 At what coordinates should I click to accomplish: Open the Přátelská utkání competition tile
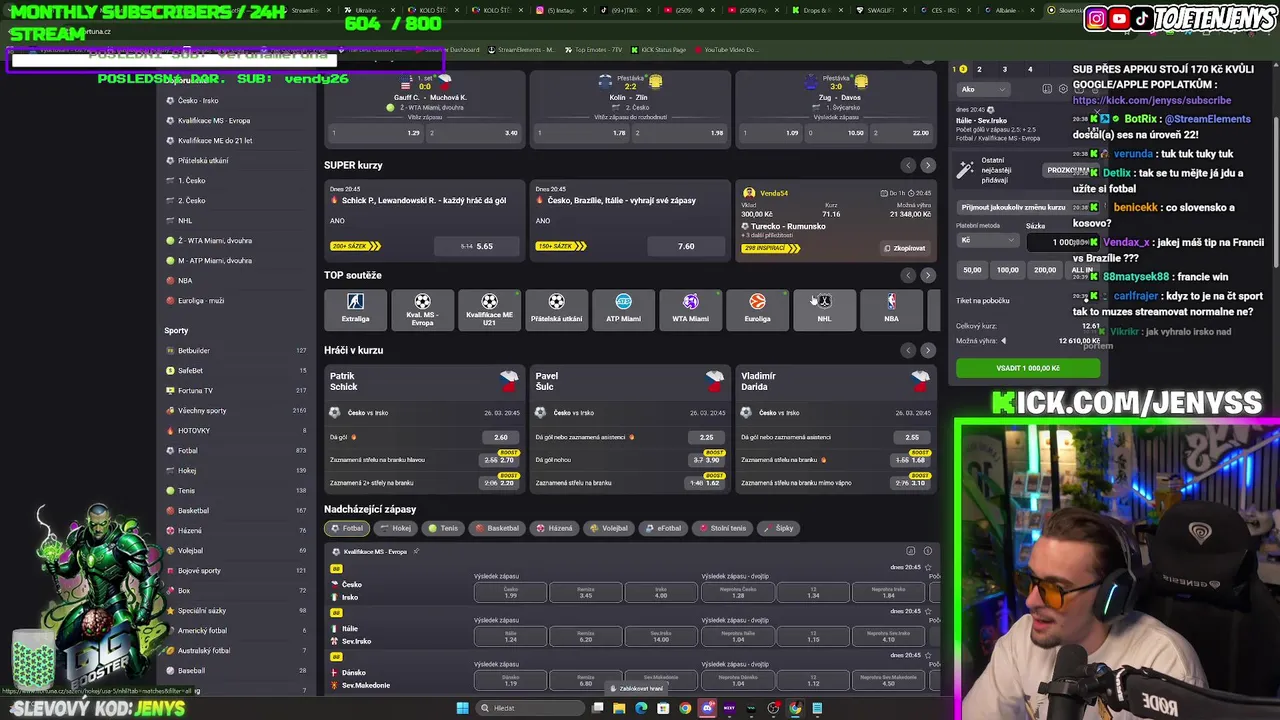(556, 309)
